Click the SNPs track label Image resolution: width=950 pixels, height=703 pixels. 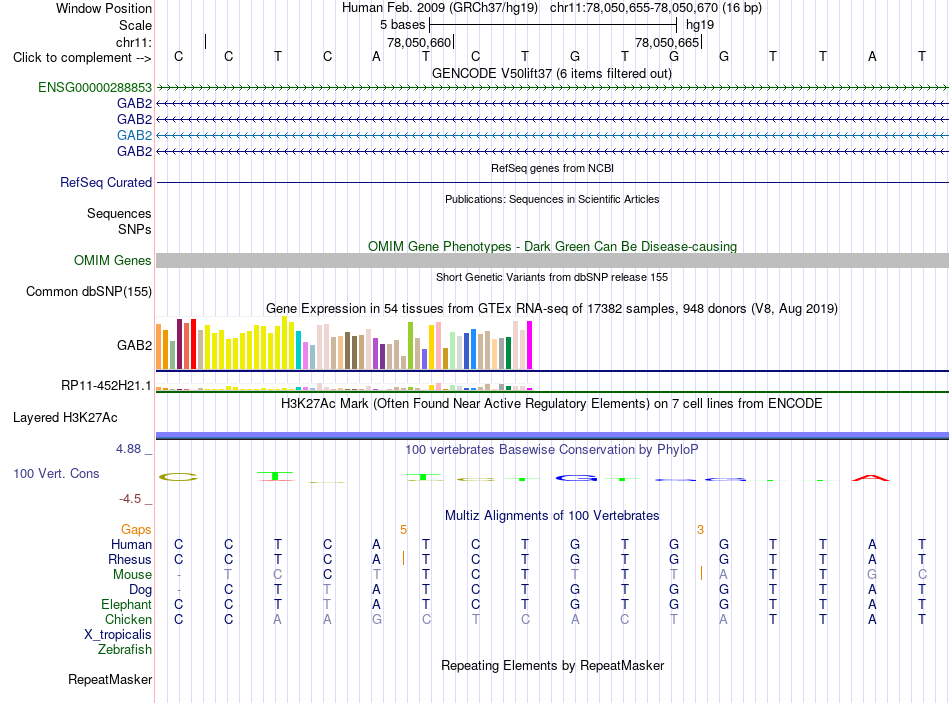click(x=135, y=230)
